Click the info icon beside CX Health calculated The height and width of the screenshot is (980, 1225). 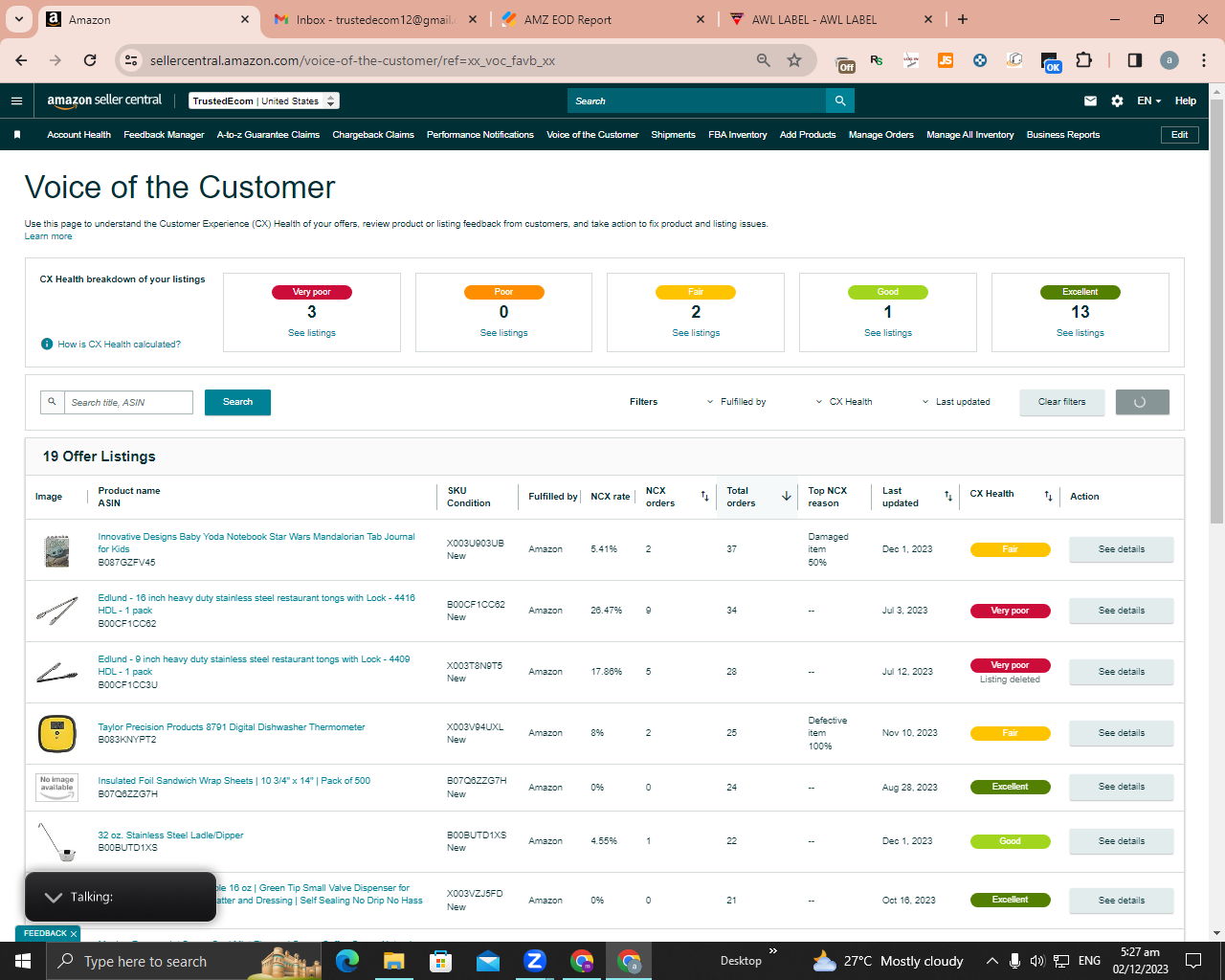(x=47, y=344)
